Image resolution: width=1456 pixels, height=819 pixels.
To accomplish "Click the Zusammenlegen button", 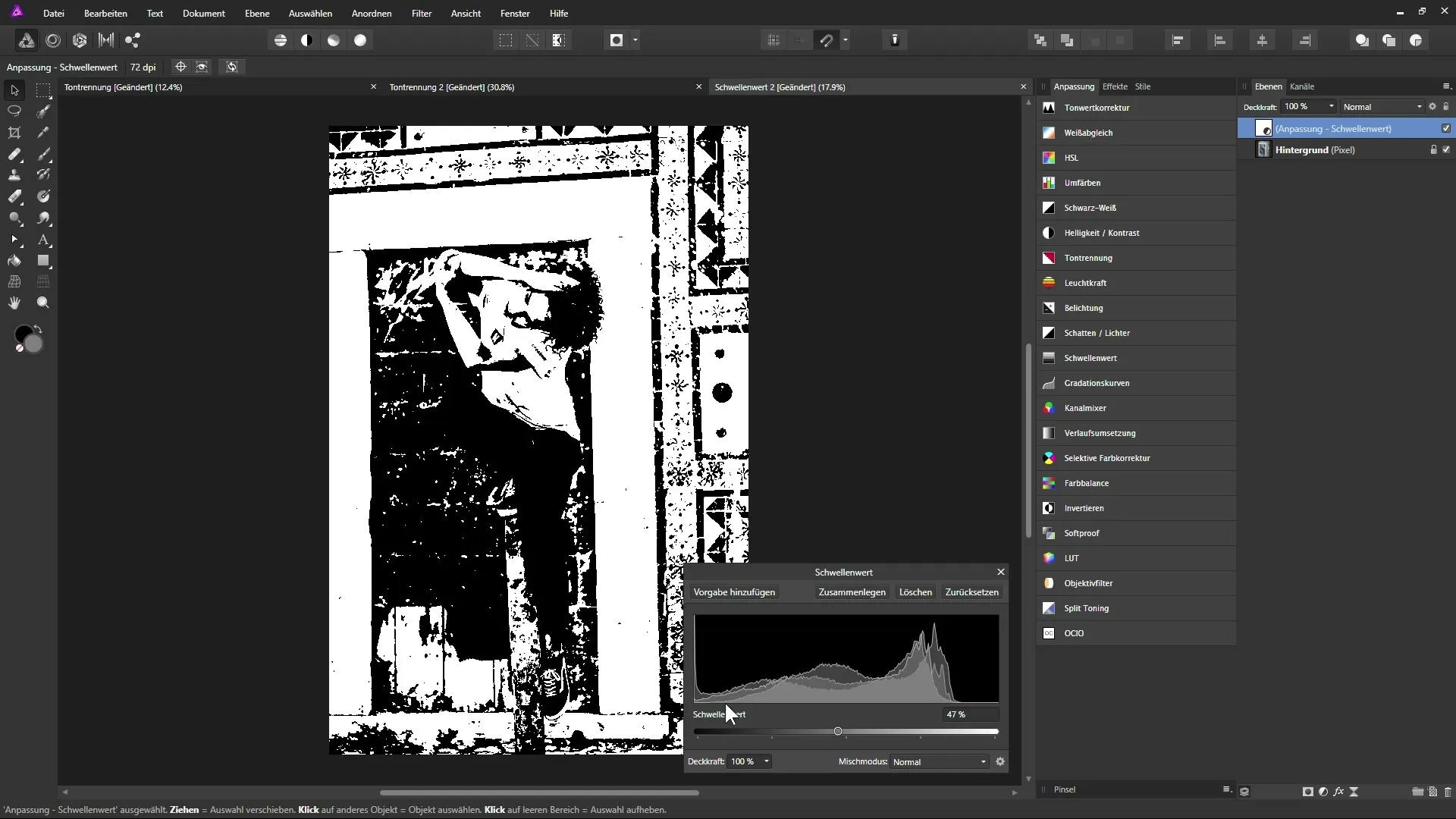I will pos(852,592).
